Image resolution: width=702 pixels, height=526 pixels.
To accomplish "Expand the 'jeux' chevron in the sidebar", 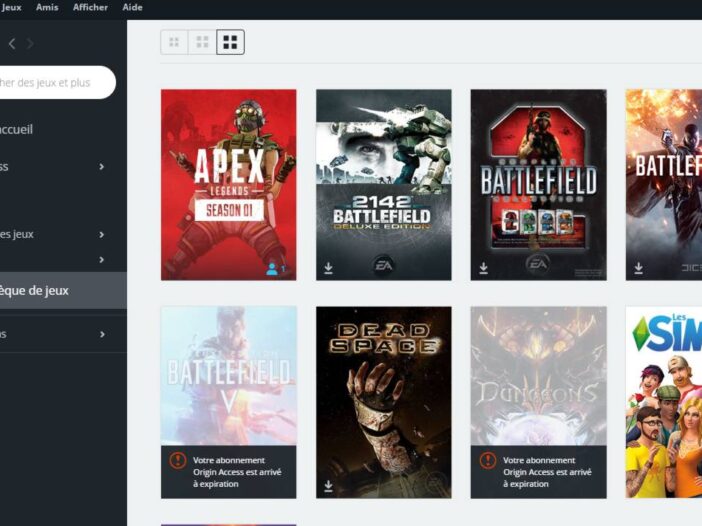I will (102, 235).
